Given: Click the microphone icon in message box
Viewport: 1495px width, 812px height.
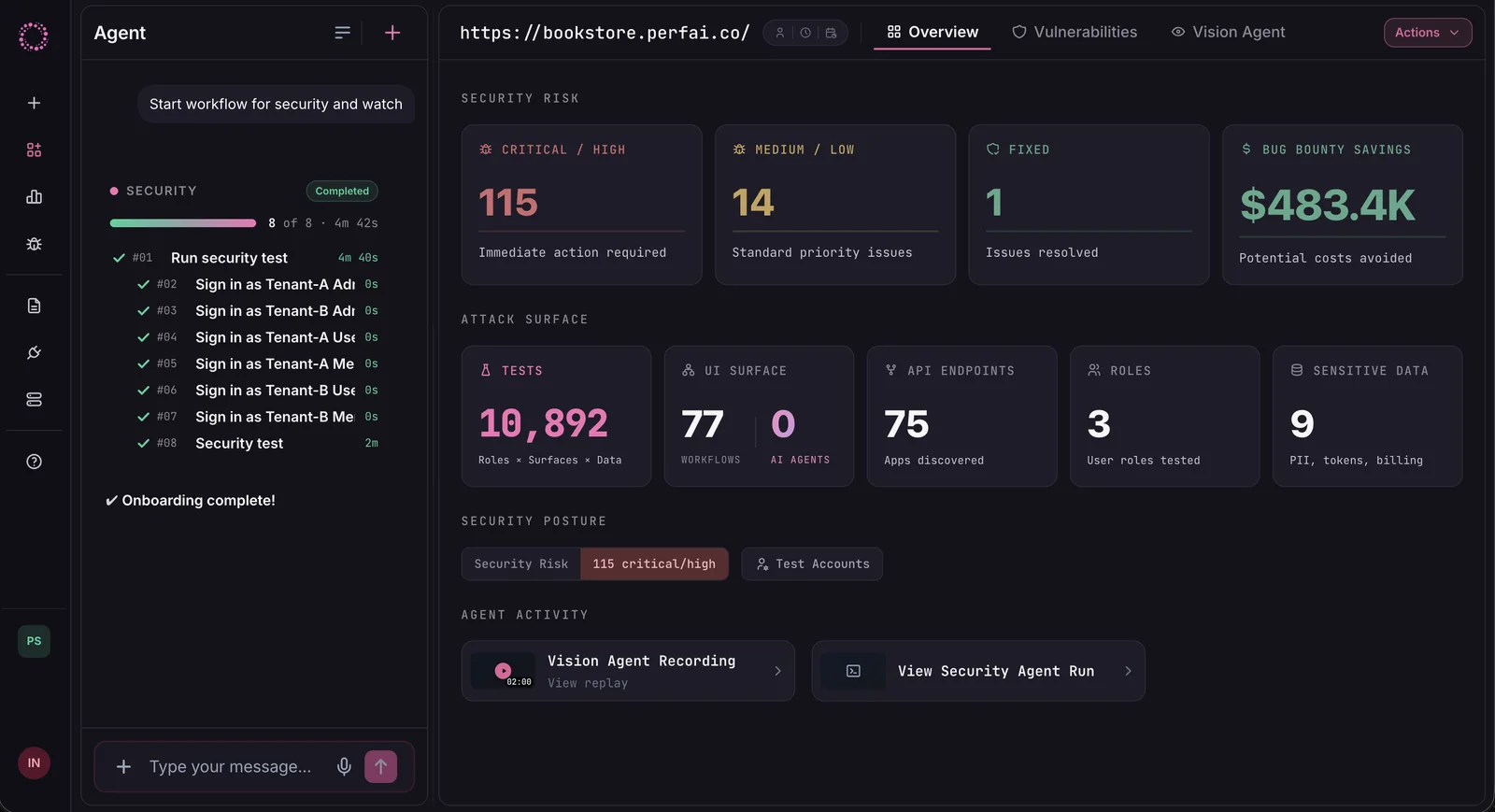Looking at the screenshot, I should [344, 766].
